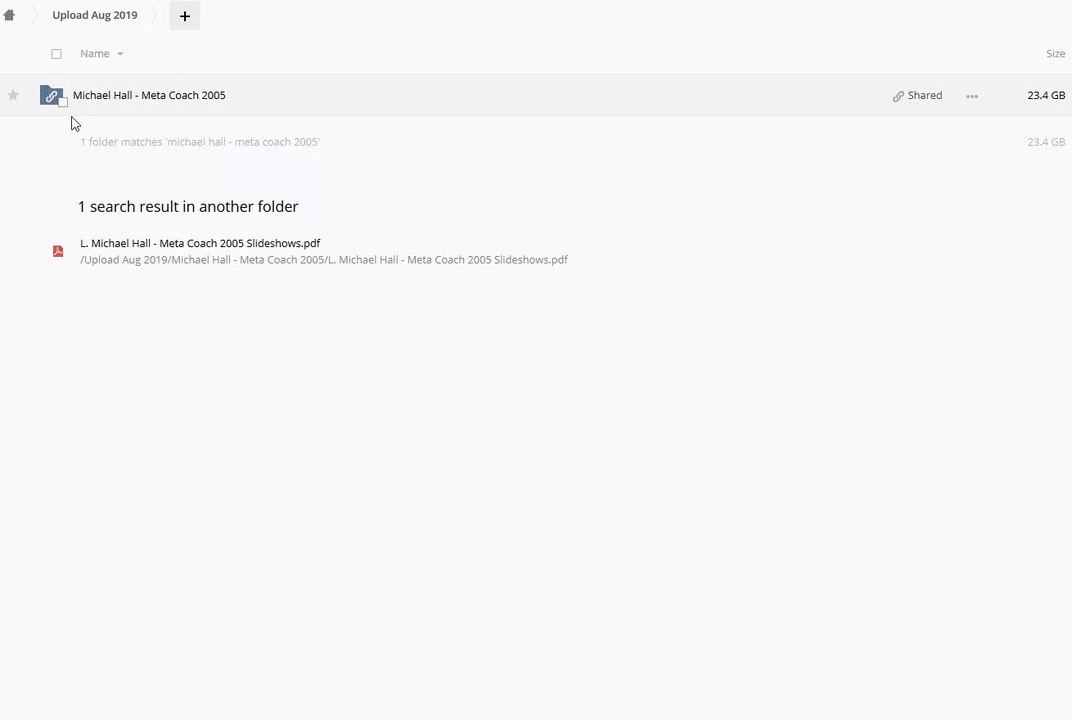Click the shared folder icon with link symbol
Screen dimensions: 1072x720
(50, 95)
